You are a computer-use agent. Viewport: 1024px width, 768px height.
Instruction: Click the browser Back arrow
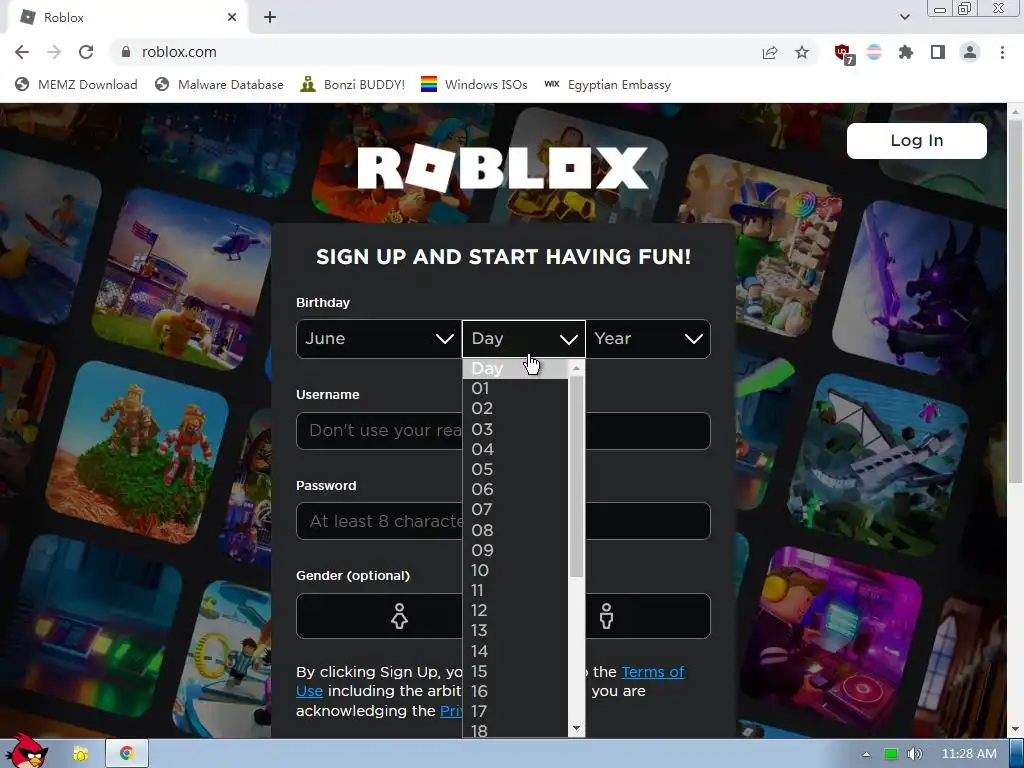click(x=22, y=52)
